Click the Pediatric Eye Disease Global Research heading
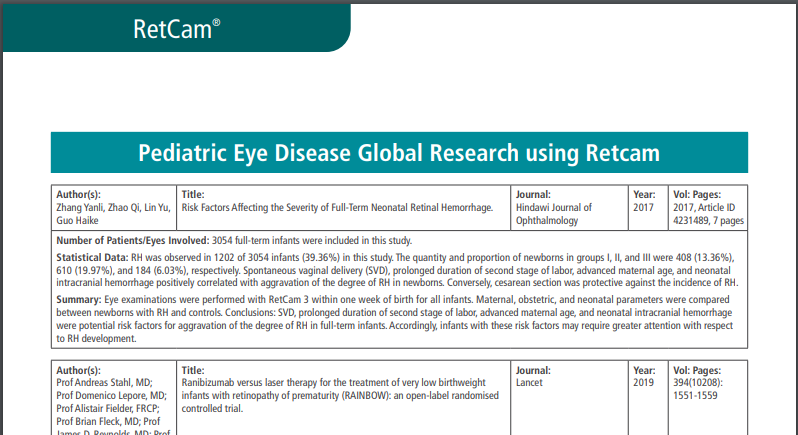798x435 pixels. point(399,153)
